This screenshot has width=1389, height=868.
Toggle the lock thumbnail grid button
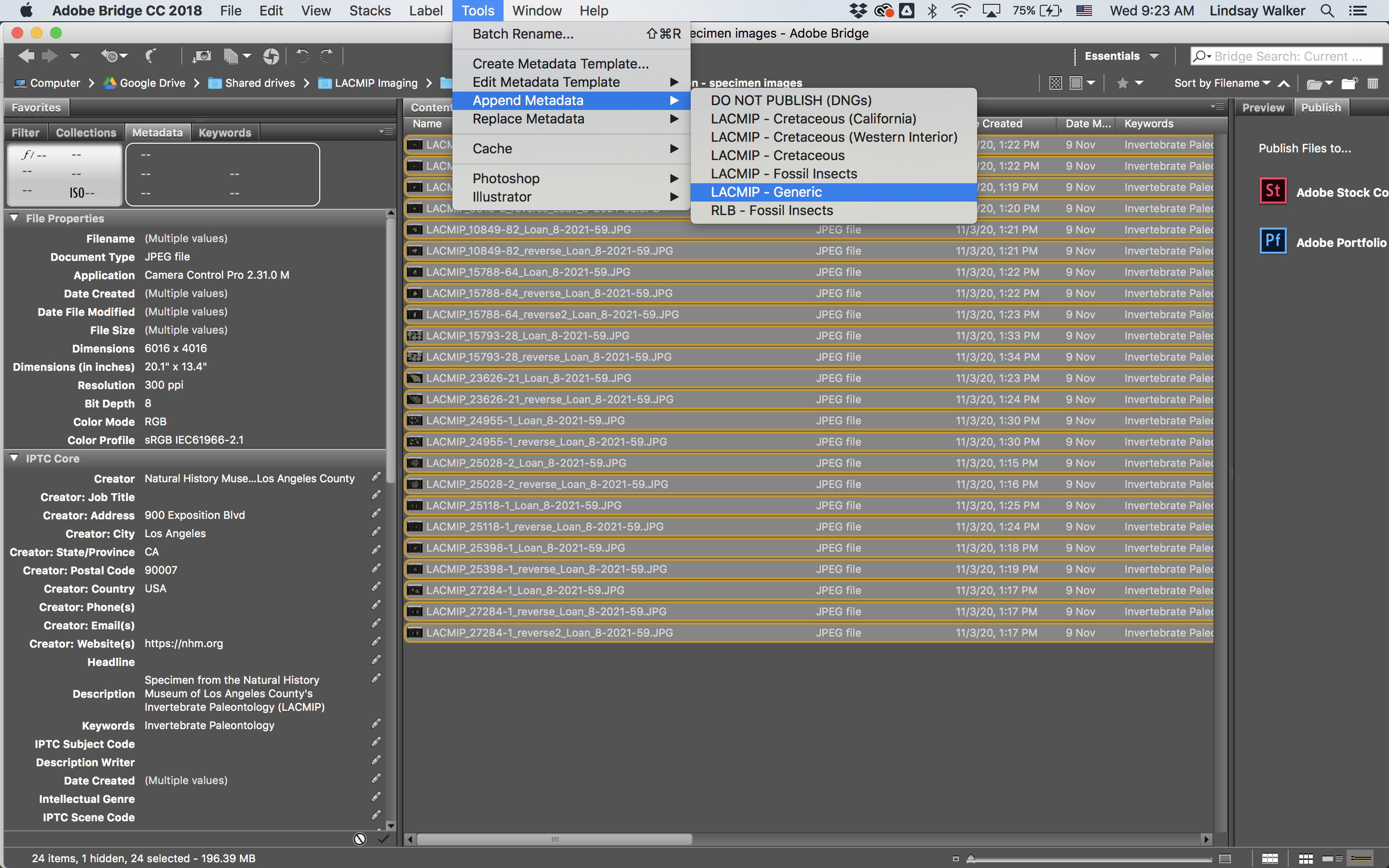pos(1269,859)
